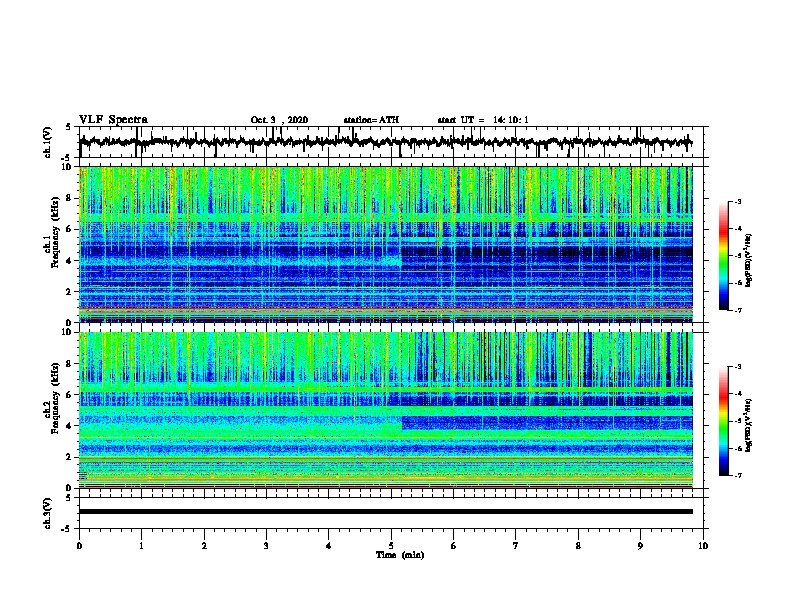This screenshot has width=792, height=612.
Task: Click time axis tick label "10"
Action: (x=703, y=545)
